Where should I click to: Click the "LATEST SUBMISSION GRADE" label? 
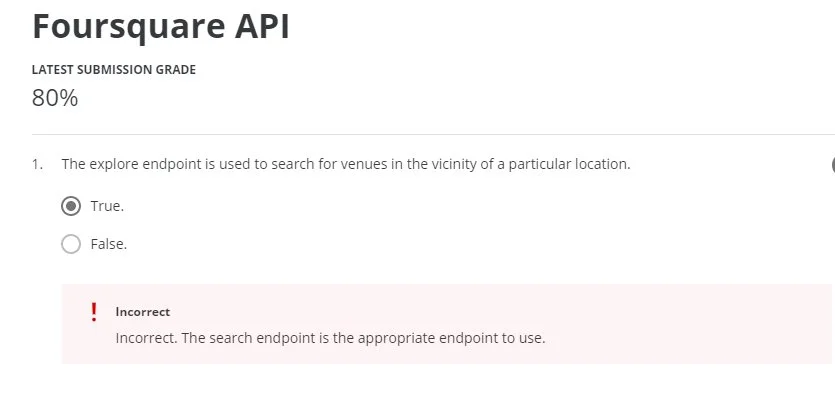114,70
